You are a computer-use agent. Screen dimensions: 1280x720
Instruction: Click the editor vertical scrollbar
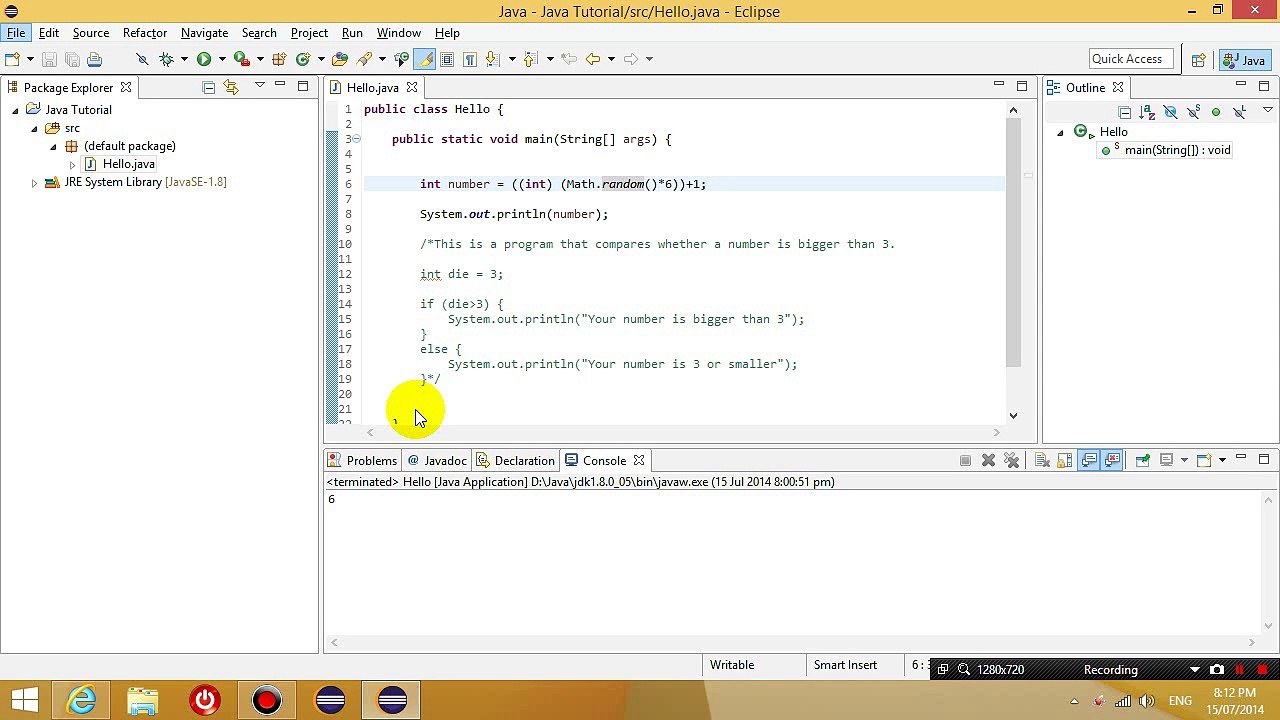[x=1013, y=242]
